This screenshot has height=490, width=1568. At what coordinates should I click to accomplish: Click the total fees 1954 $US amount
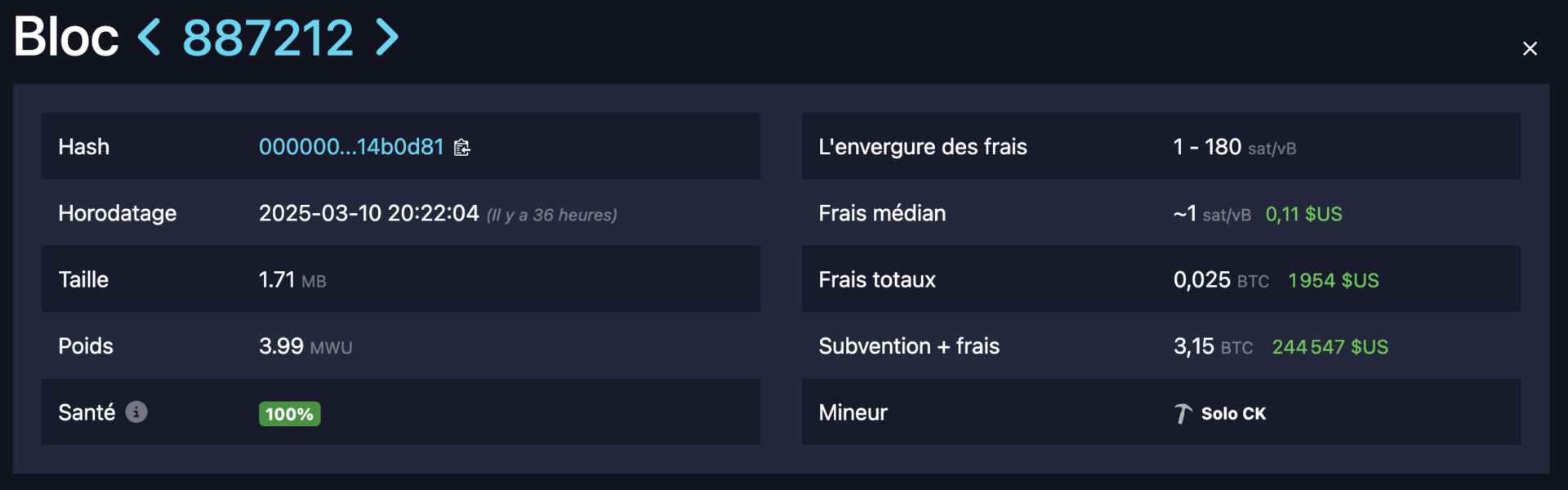[x=1333, y=280]
